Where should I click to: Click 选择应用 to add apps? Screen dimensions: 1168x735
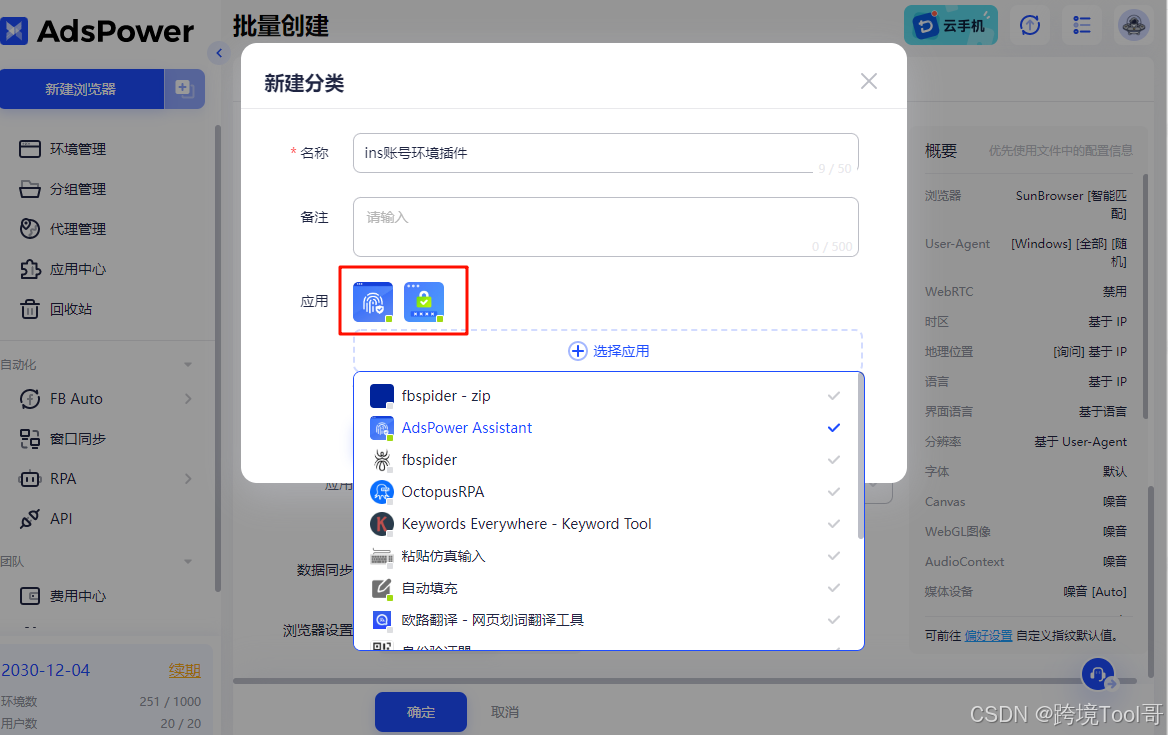click(609, 351)
